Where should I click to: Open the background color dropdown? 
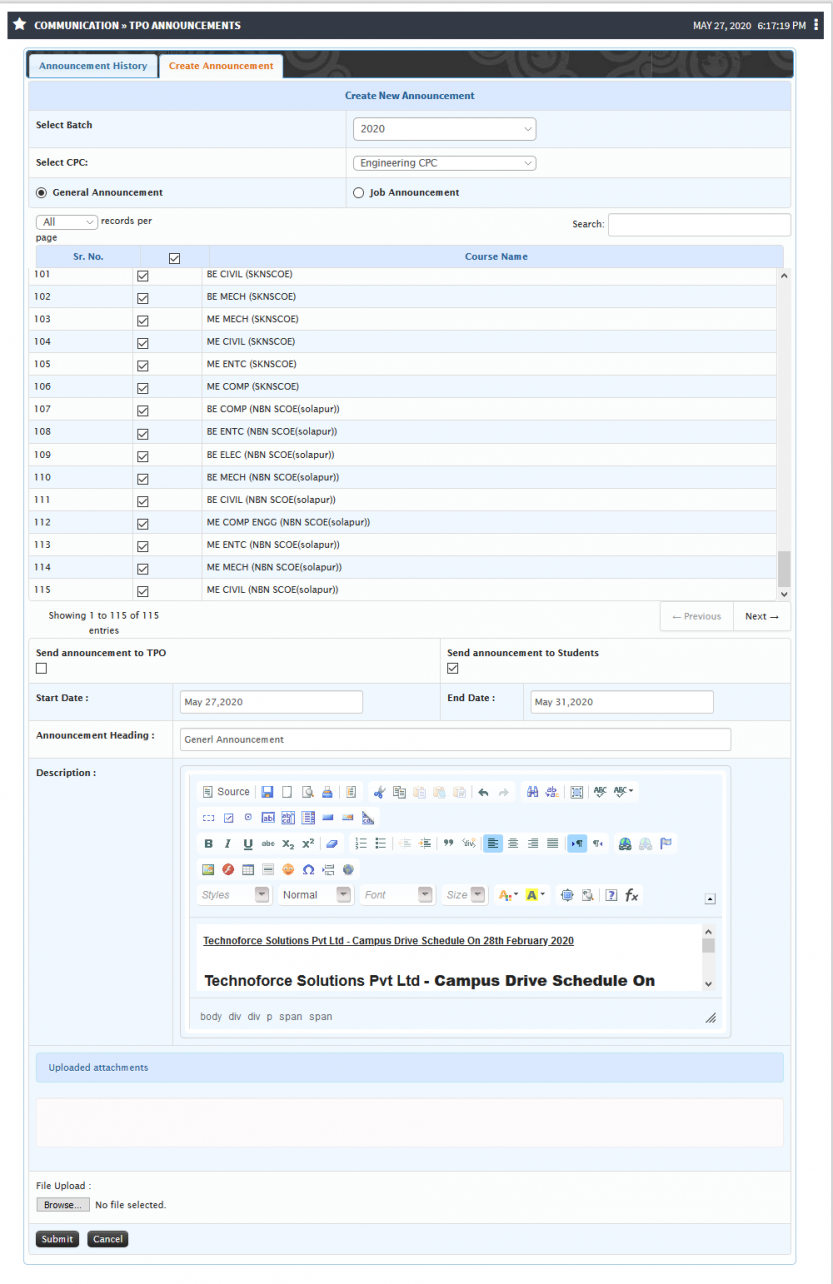[536, 895]
